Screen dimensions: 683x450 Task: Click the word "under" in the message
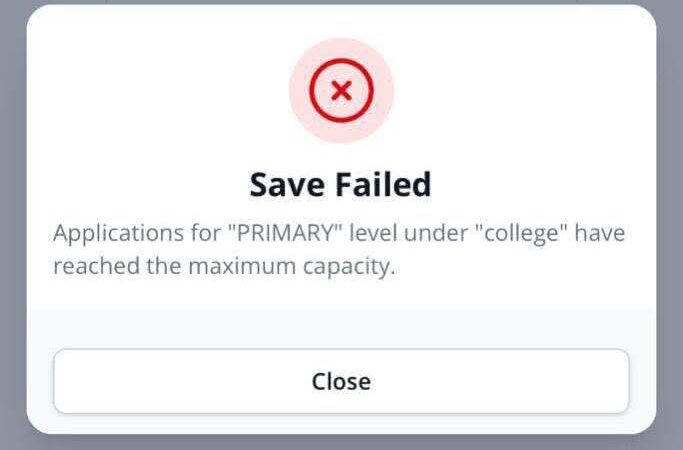click(x=426, y=234)
